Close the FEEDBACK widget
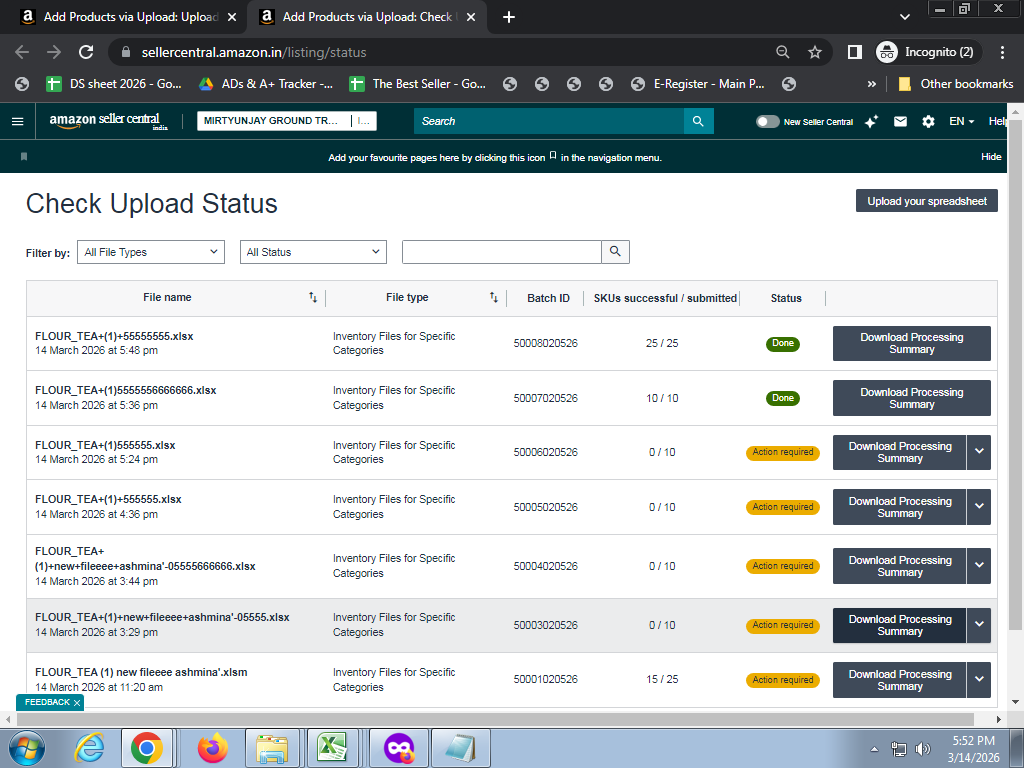The height and width of the screenshot is (768, 1024). 77,703
